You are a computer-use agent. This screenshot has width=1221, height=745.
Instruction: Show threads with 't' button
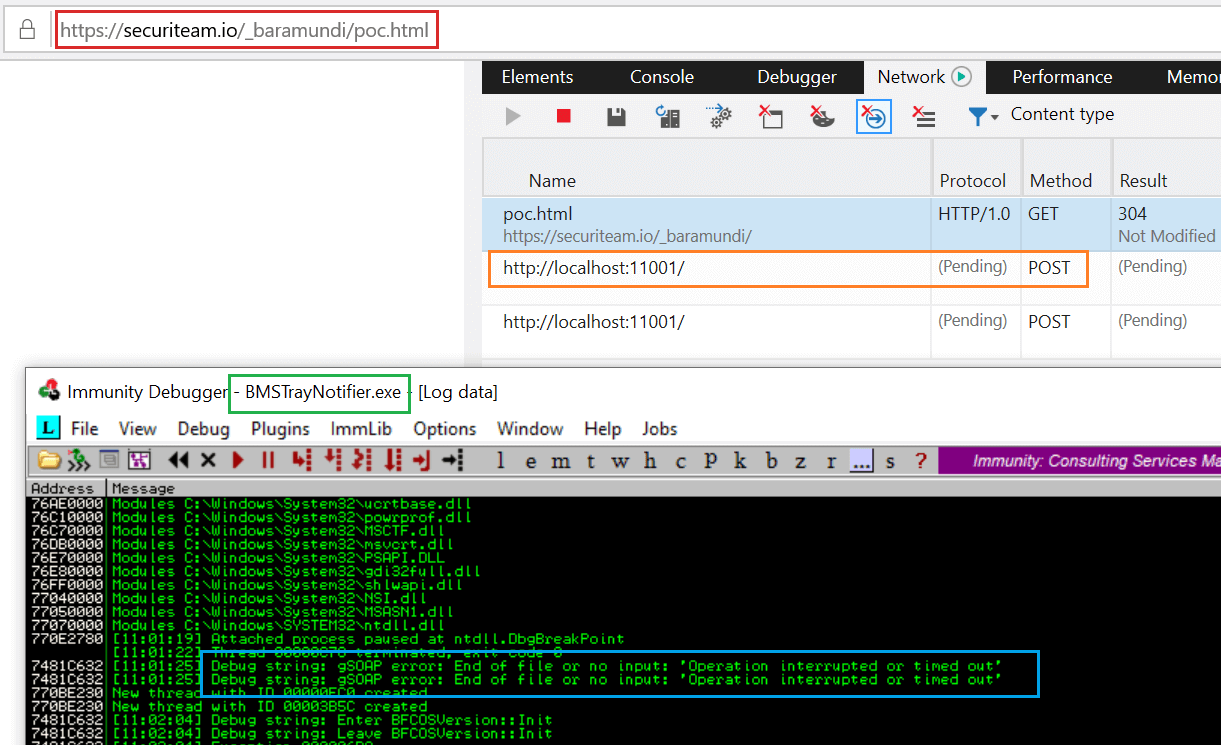pyautogui.click(x=591, y=460)
